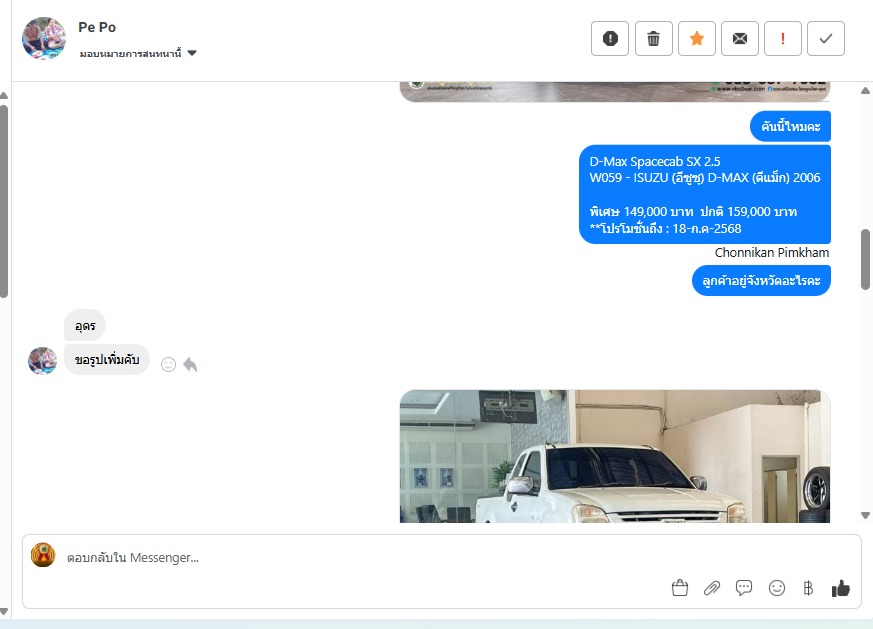Click the left pane scrollbar thumb
Viewport: 873px width, 629px height.
(4, 202)
